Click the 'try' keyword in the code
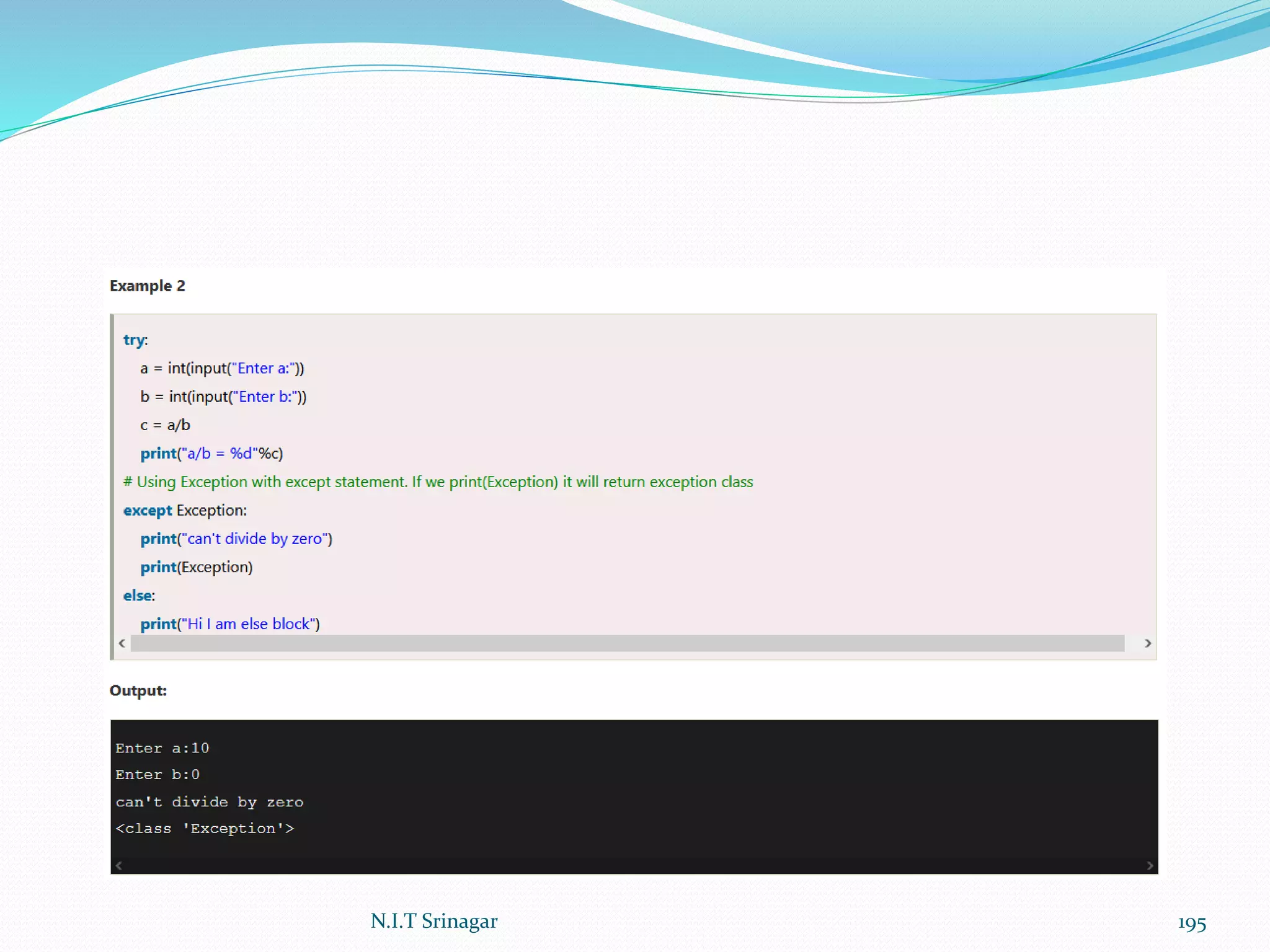The image size is (1270, 952). [x=134, y=340]
